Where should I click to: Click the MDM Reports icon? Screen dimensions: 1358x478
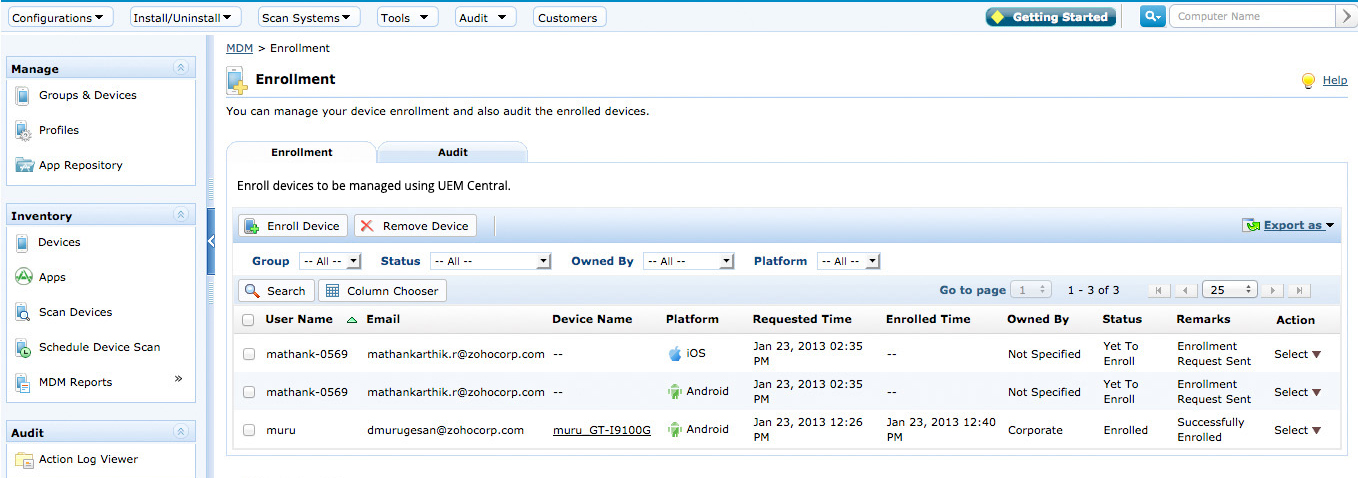(23, 383)
